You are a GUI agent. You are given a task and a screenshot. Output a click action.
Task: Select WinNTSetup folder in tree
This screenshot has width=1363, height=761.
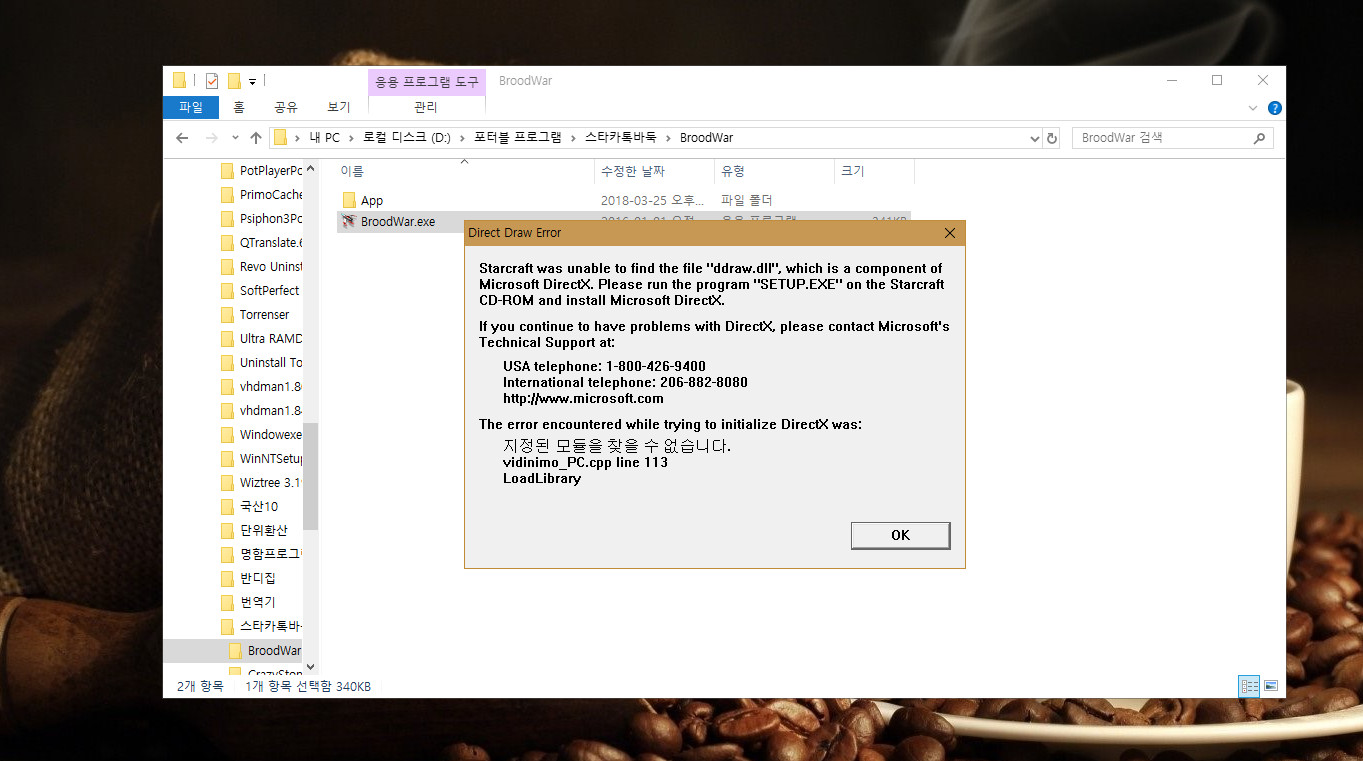click(x=260, y=459)
